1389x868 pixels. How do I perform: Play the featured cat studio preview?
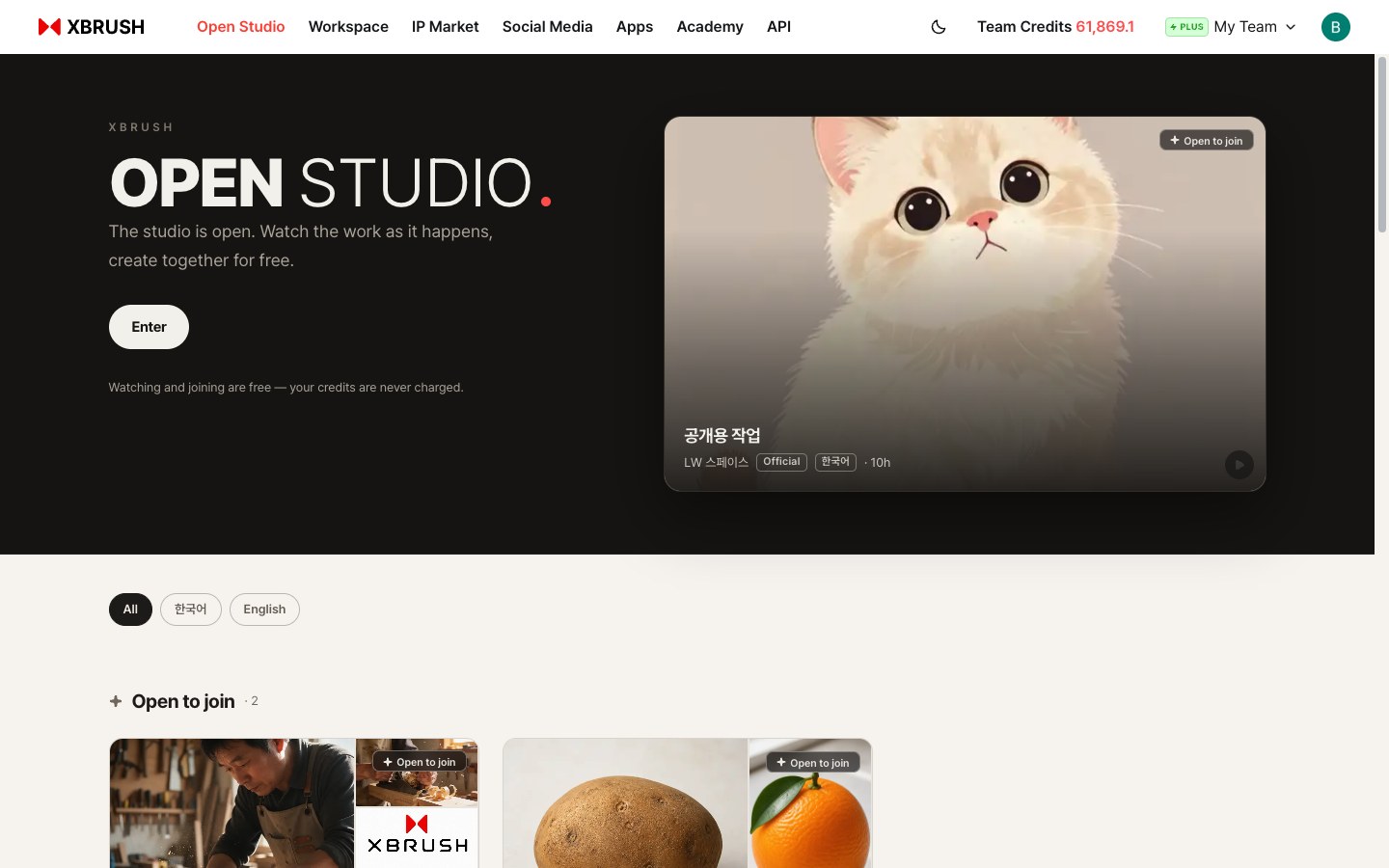tap(1239, 465)
